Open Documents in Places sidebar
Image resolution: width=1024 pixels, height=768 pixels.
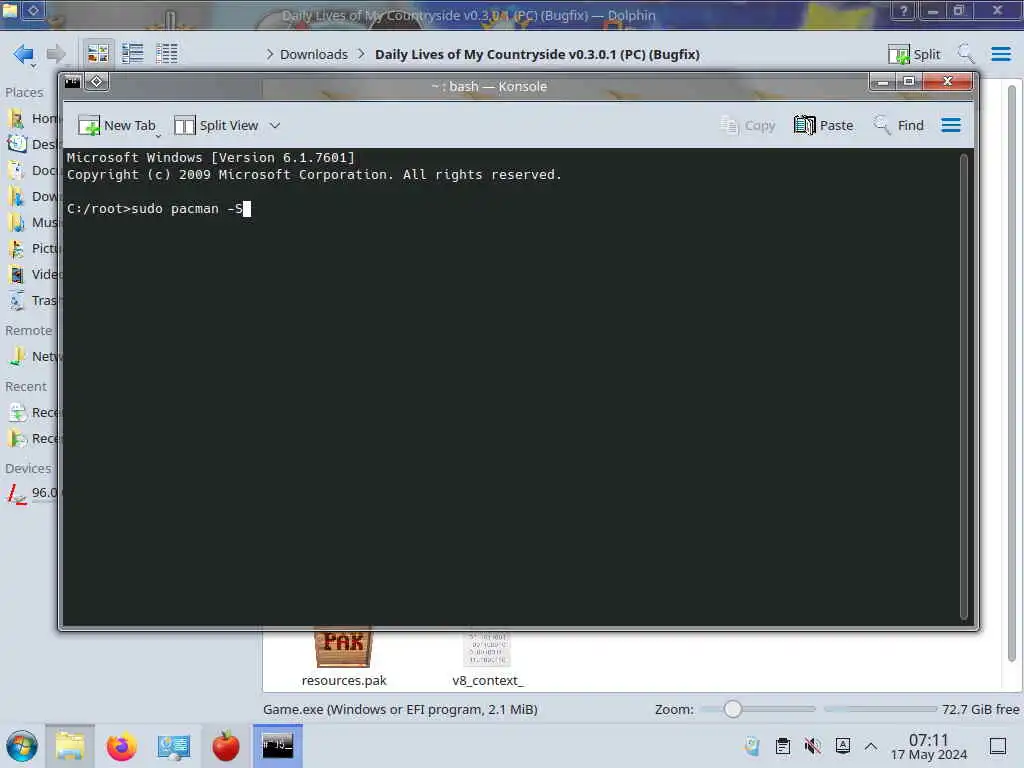click(33, 170)
